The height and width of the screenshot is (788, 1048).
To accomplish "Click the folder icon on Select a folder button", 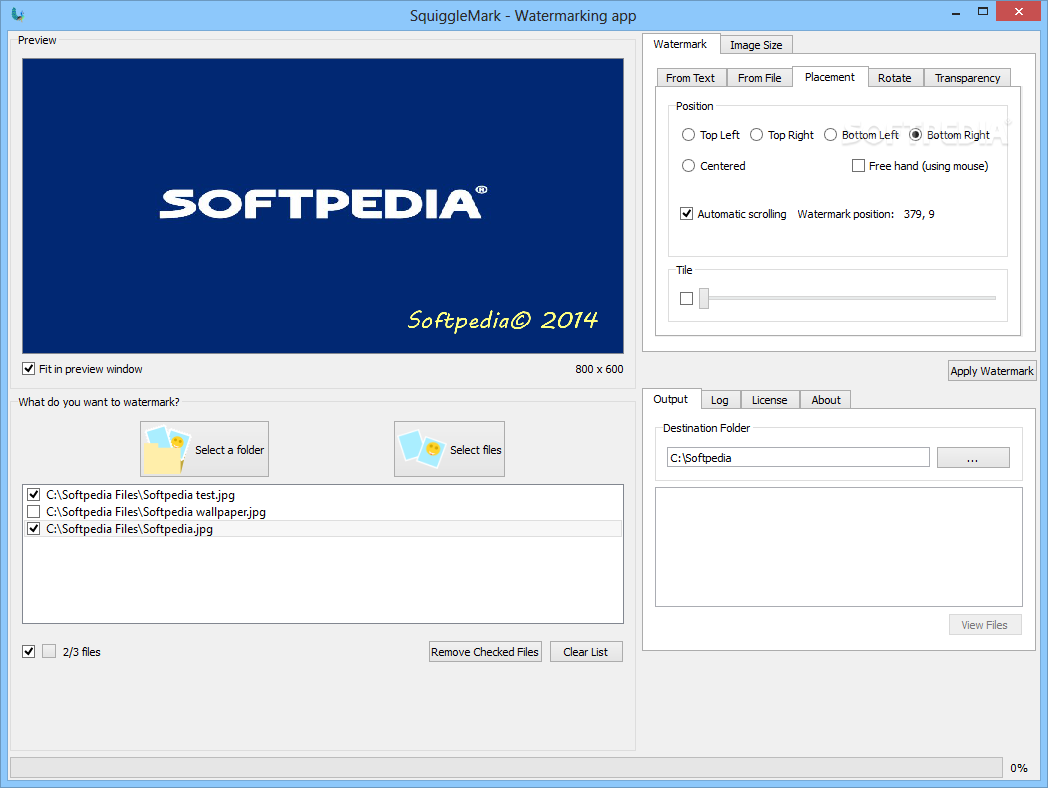I will point(167,450).
